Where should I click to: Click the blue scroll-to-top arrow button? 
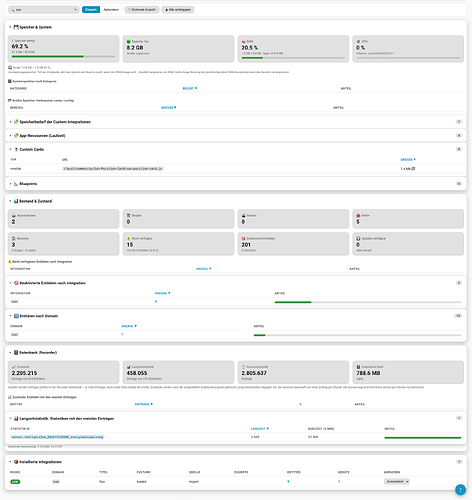coord(461,489)
